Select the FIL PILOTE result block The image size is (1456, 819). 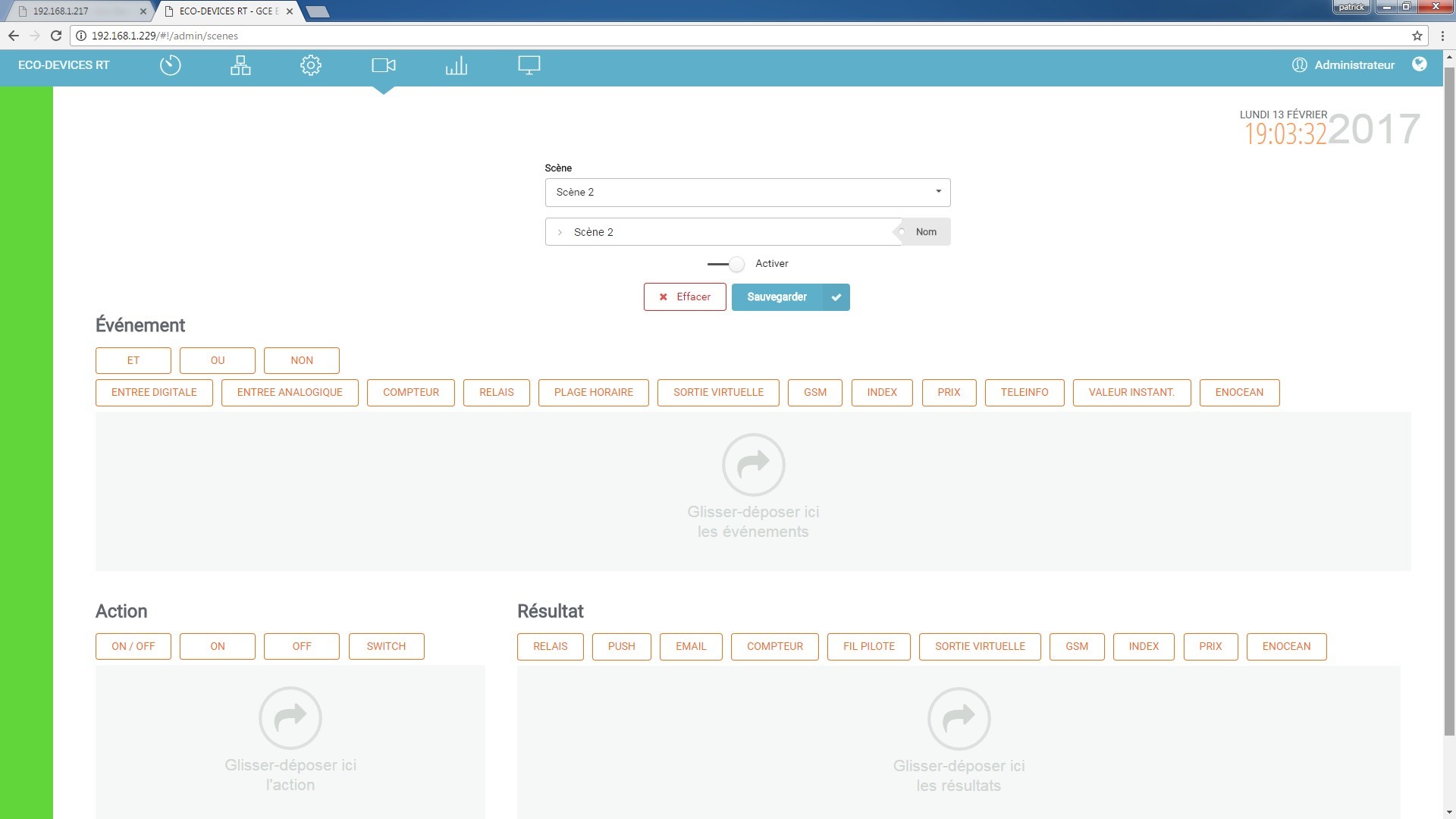tap(868, 647)
